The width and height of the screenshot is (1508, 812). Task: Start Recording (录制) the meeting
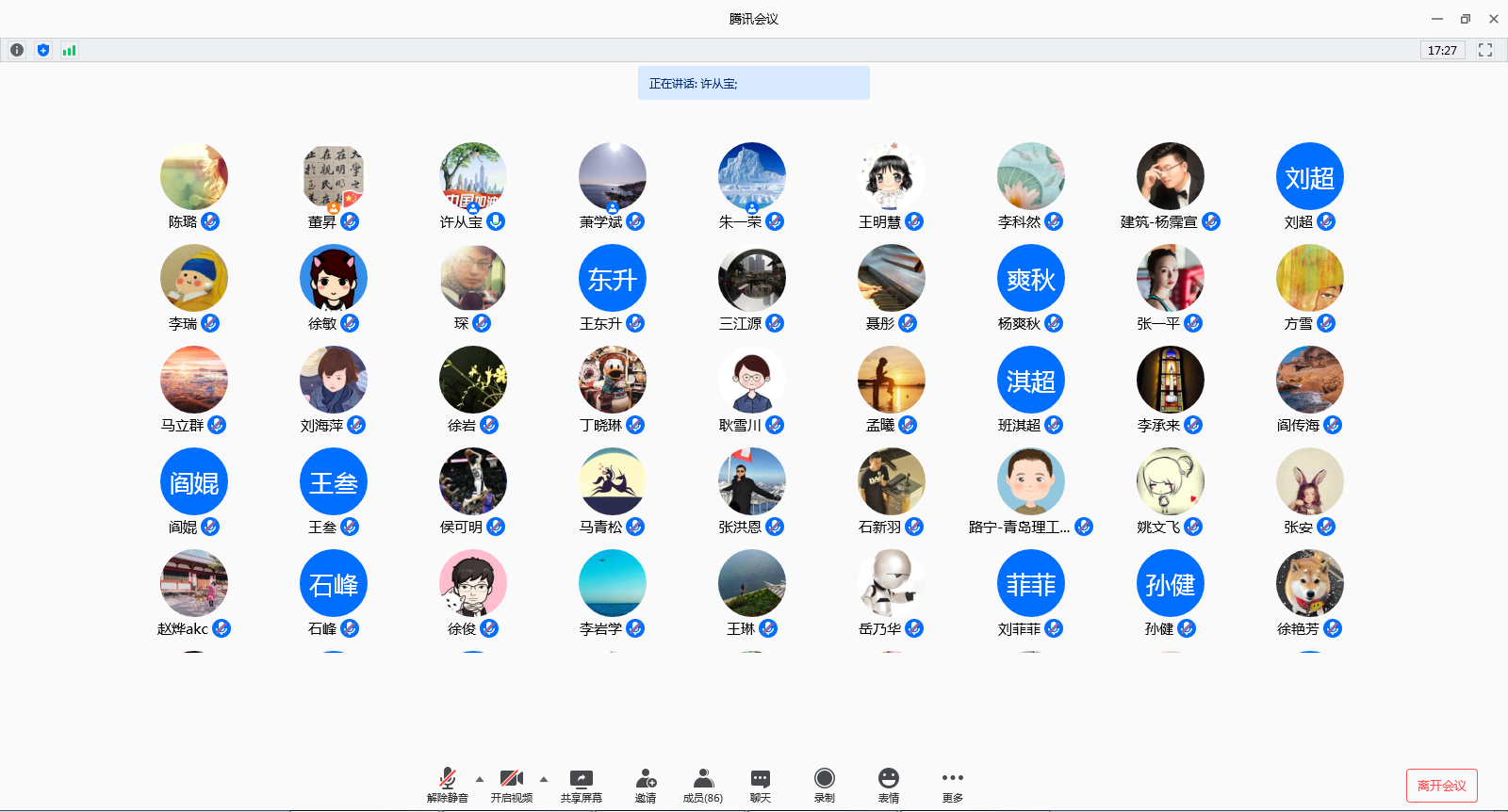pos(825,785)
